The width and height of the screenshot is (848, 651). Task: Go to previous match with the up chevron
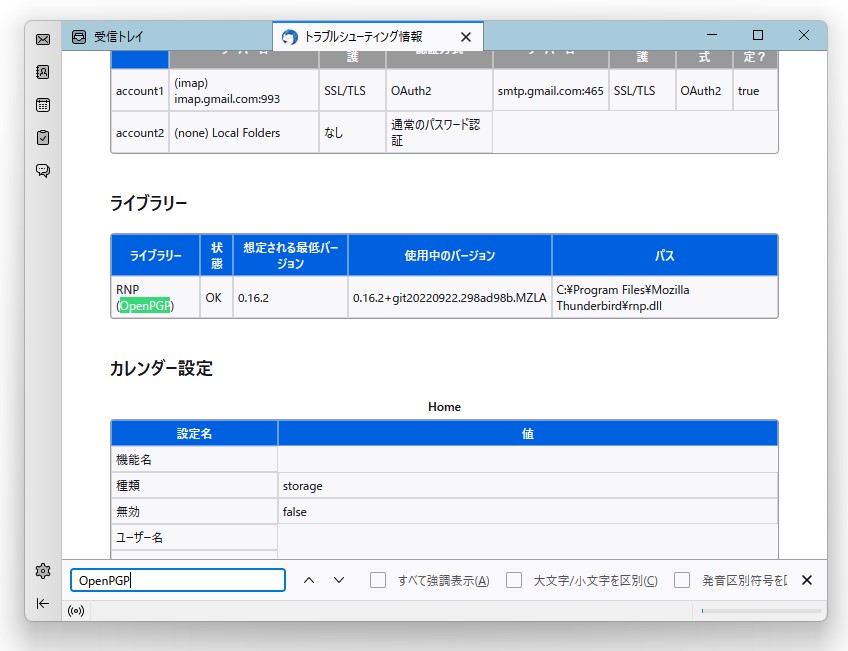click(309, 580)
